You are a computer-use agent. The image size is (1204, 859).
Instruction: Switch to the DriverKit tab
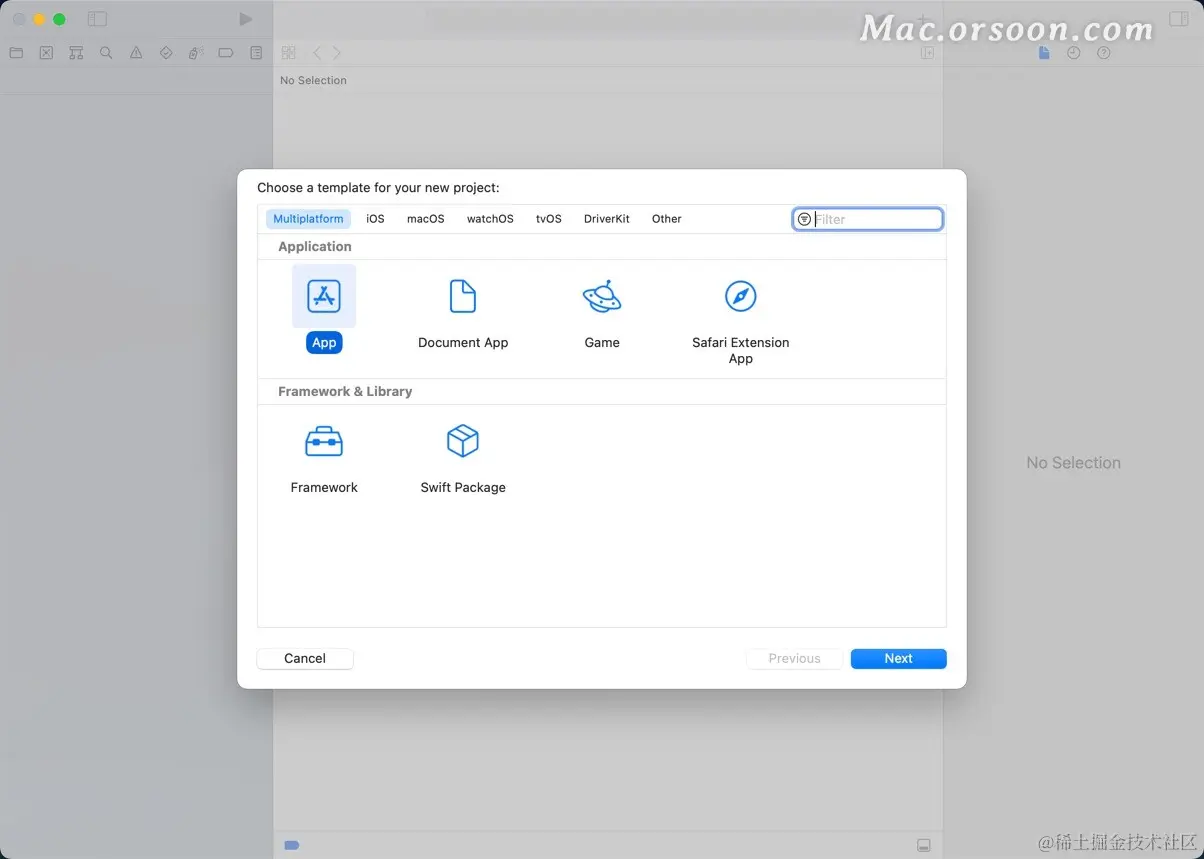607,219
